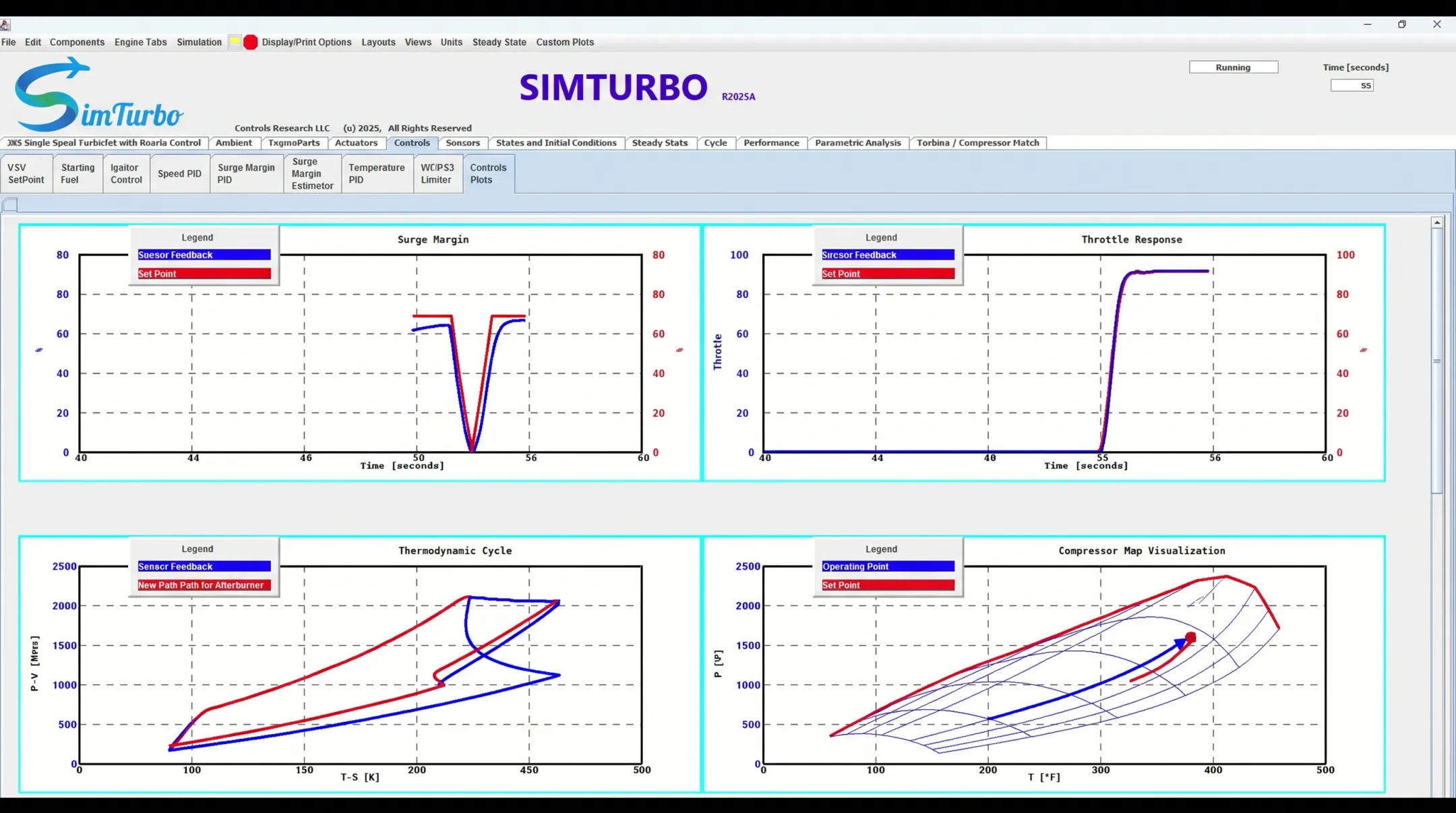Screen dimensions: 1456x813
Task: Click the Compressor Map Visualization title
Action: 1142,551
